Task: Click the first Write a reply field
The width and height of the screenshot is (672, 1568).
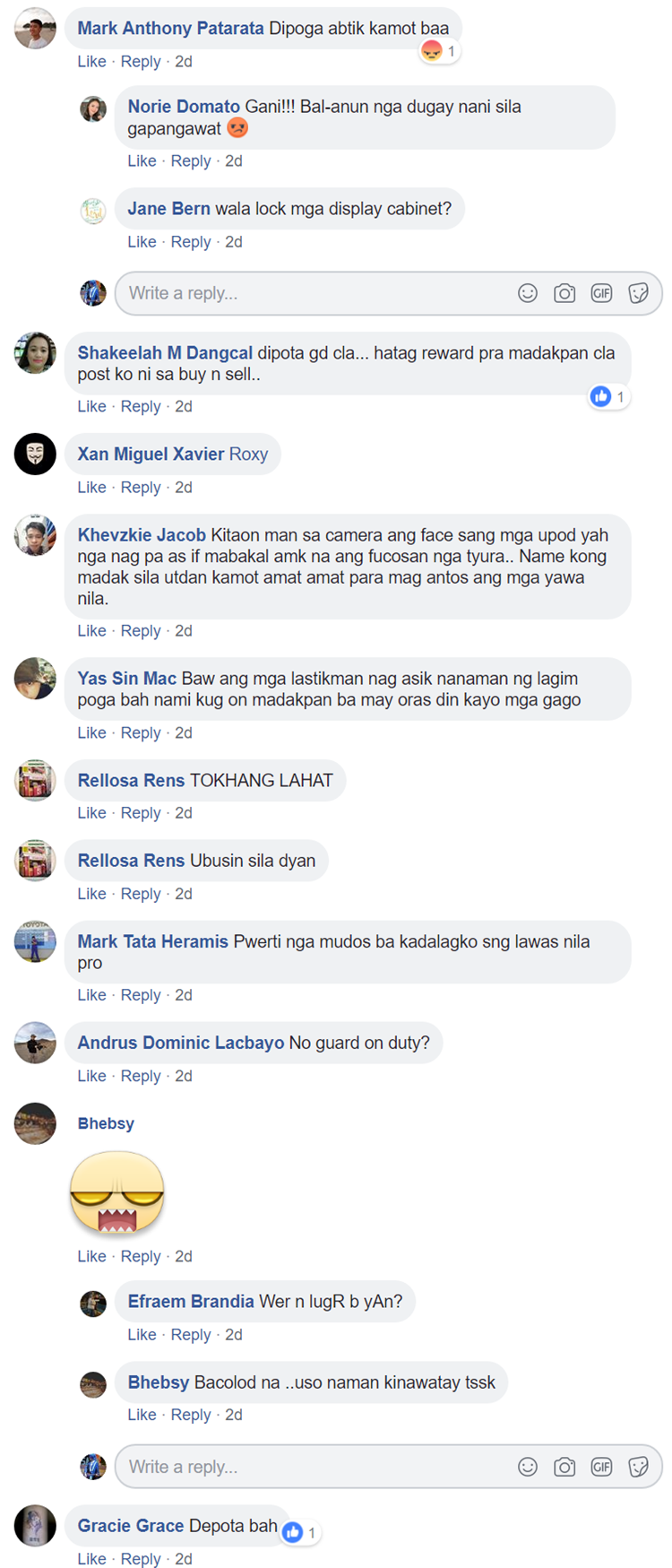Action: pos(388,293)
